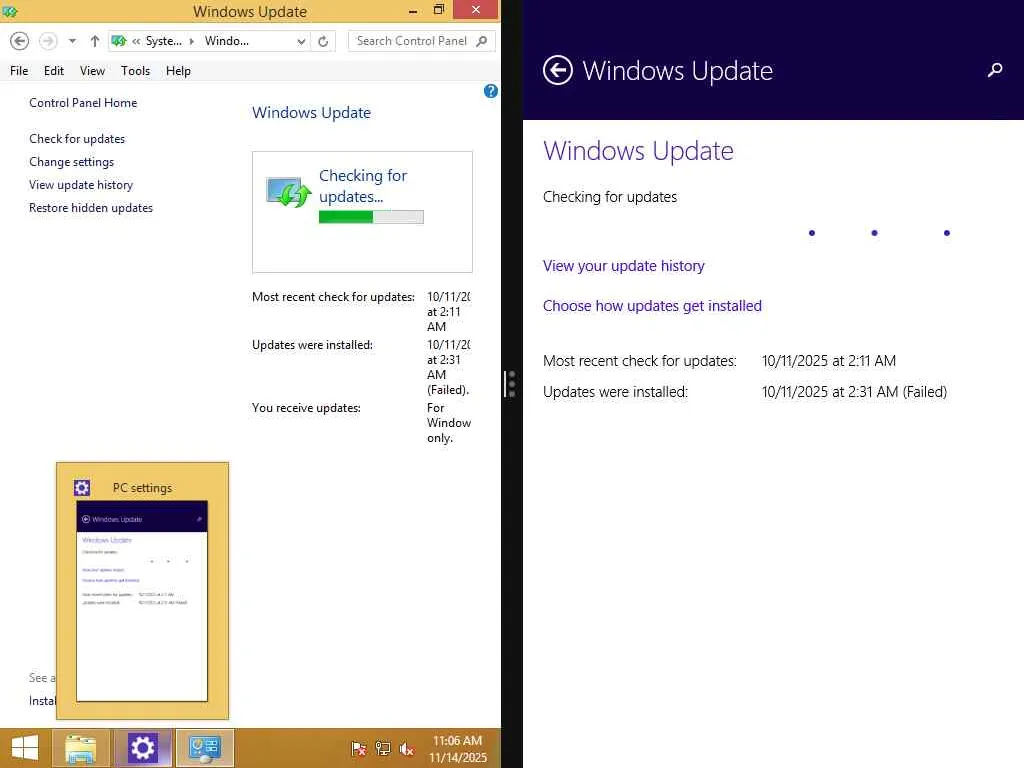Click the Forward arrow in Control Panel

click(x=48, y=41)
